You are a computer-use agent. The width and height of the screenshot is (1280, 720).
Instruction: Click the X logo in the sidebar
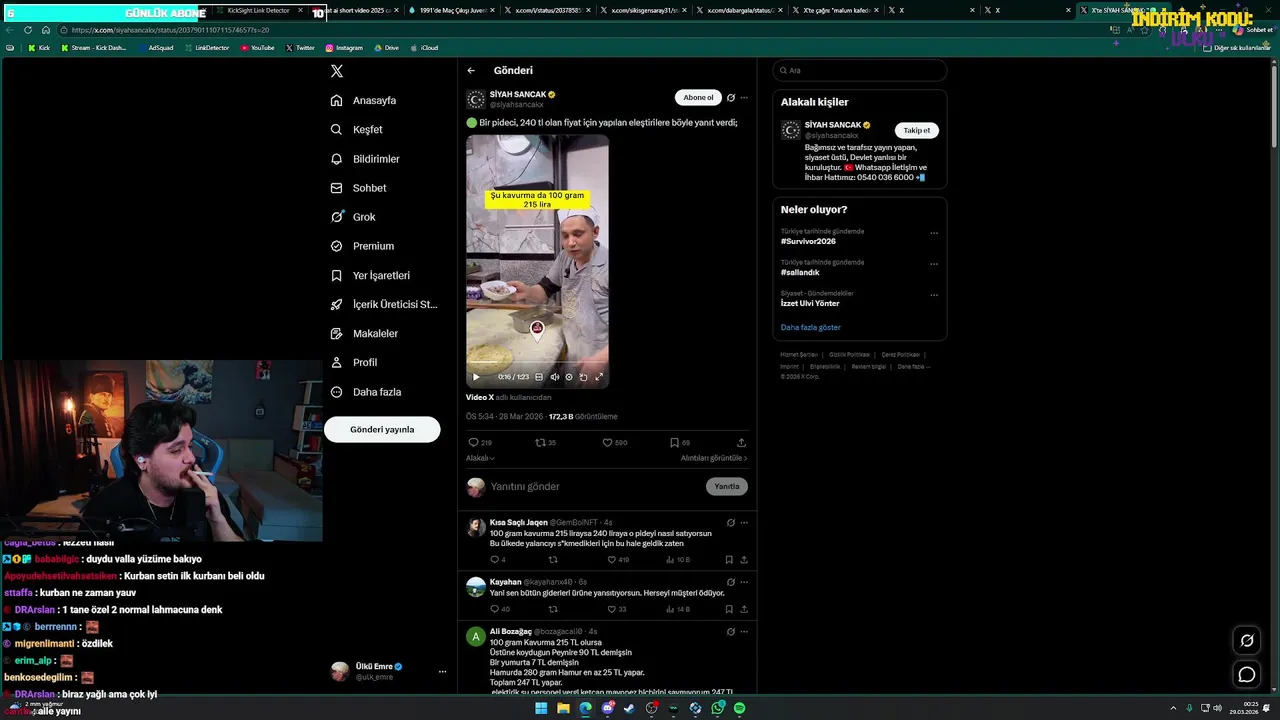[x=337, y=71]
